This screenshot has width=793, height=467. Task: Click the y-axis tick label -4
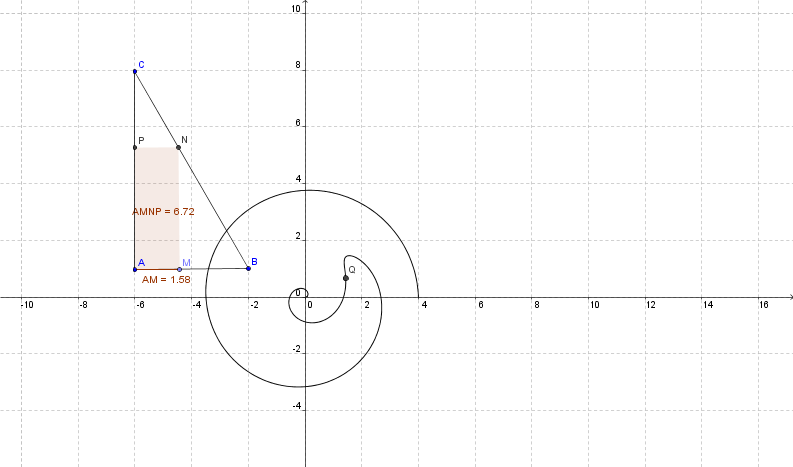click(x=296, y=406)
